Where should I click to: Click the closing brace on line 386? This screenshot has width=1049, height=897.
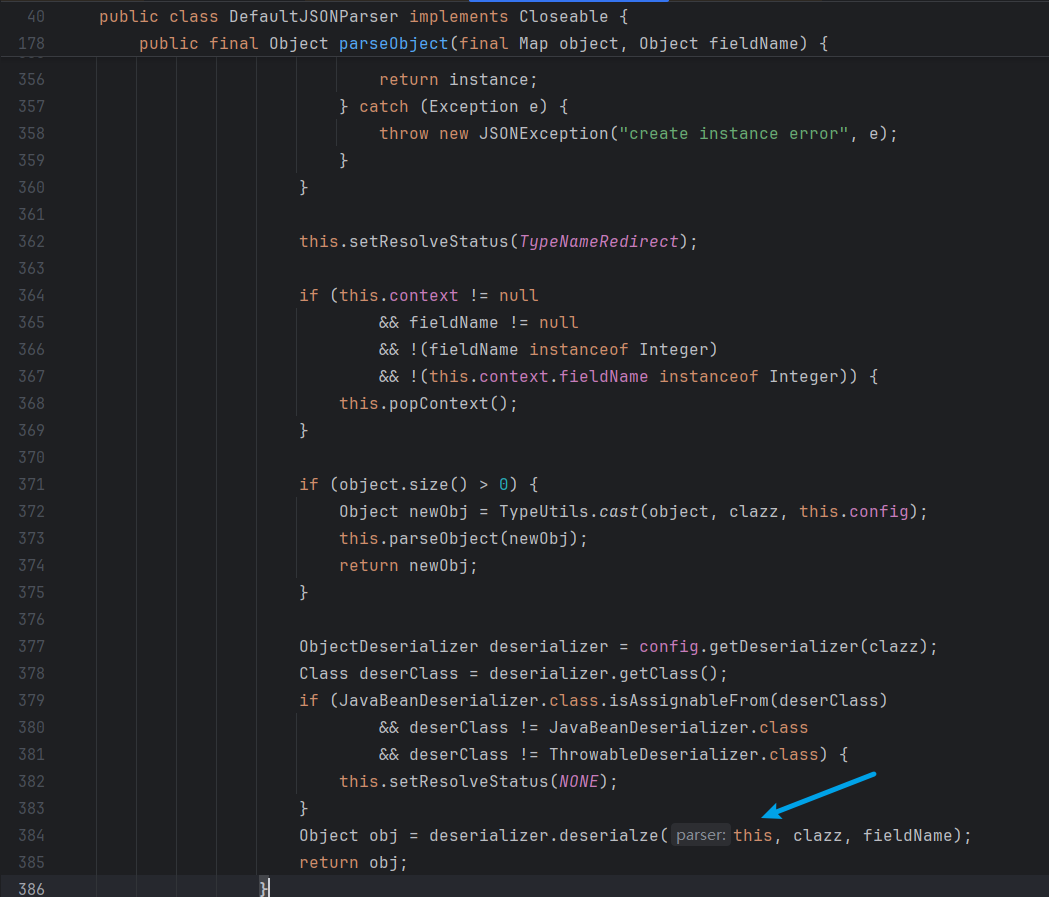(x=264, y=889)
